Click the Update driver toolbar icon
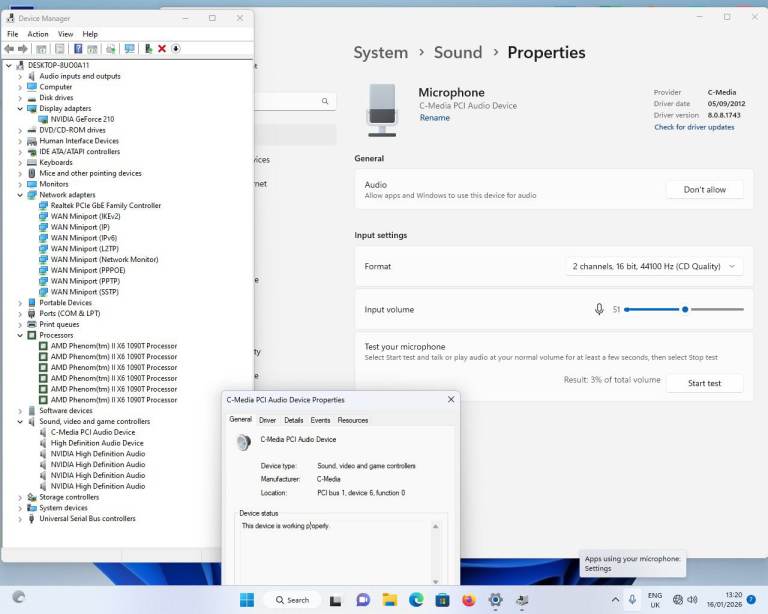This screenshot has height=614, width=768. (148, 48)
